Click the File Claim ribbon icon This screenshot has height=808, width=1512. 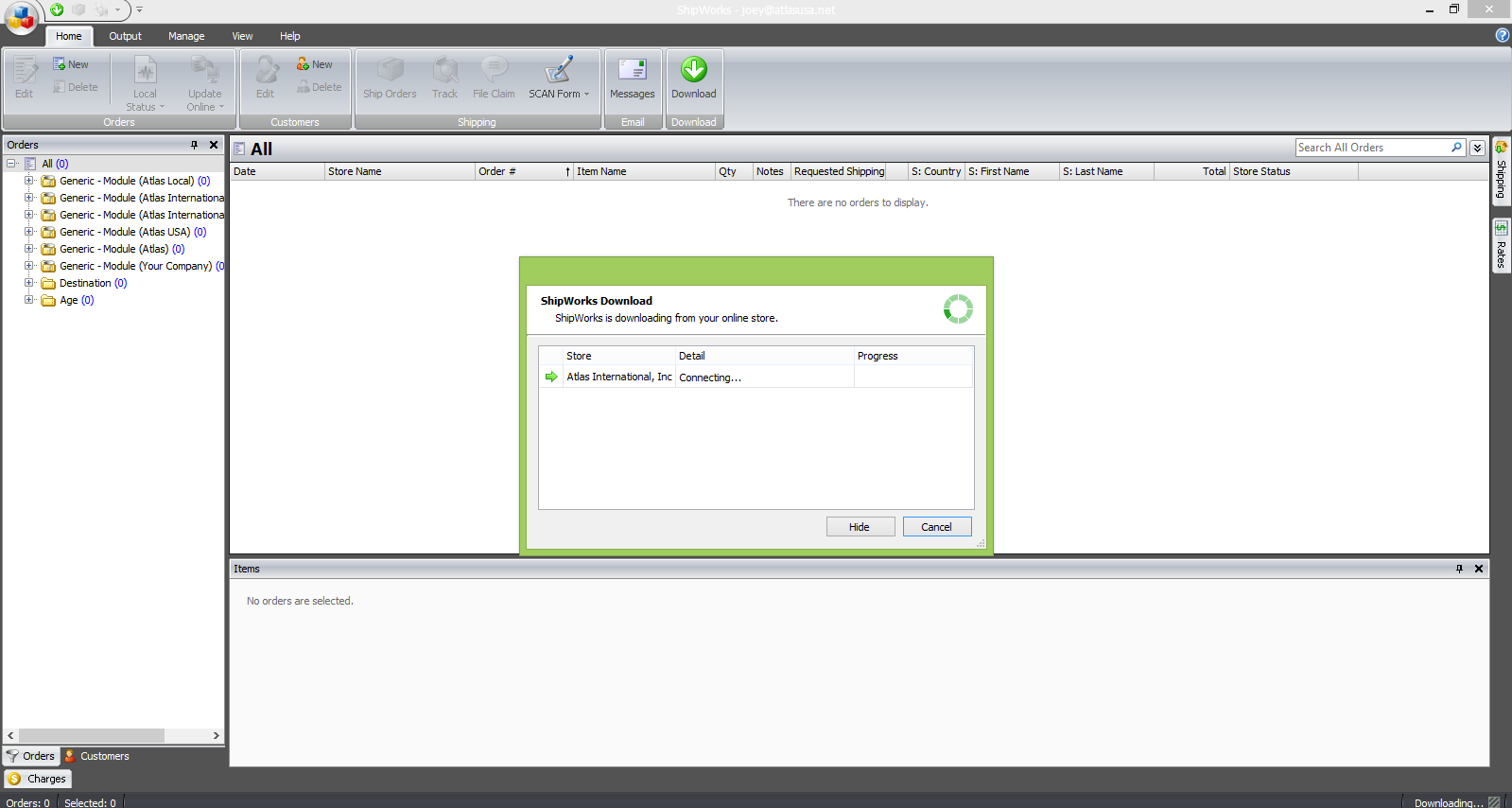click(x=494, y=79)
